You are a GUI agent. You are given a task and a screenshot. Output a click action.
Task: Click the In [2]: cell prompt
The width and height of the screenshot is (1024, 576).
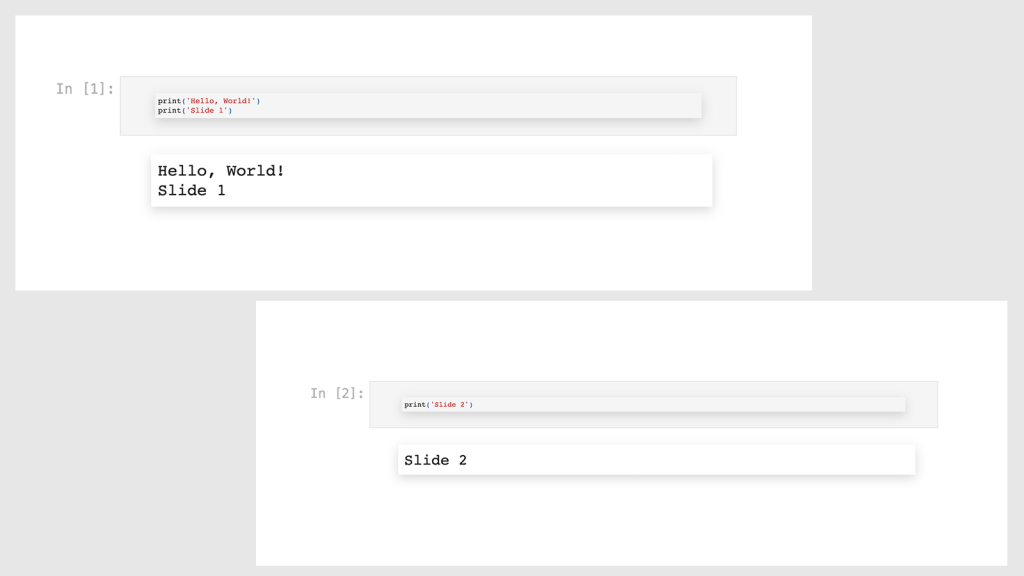[337, 393]
